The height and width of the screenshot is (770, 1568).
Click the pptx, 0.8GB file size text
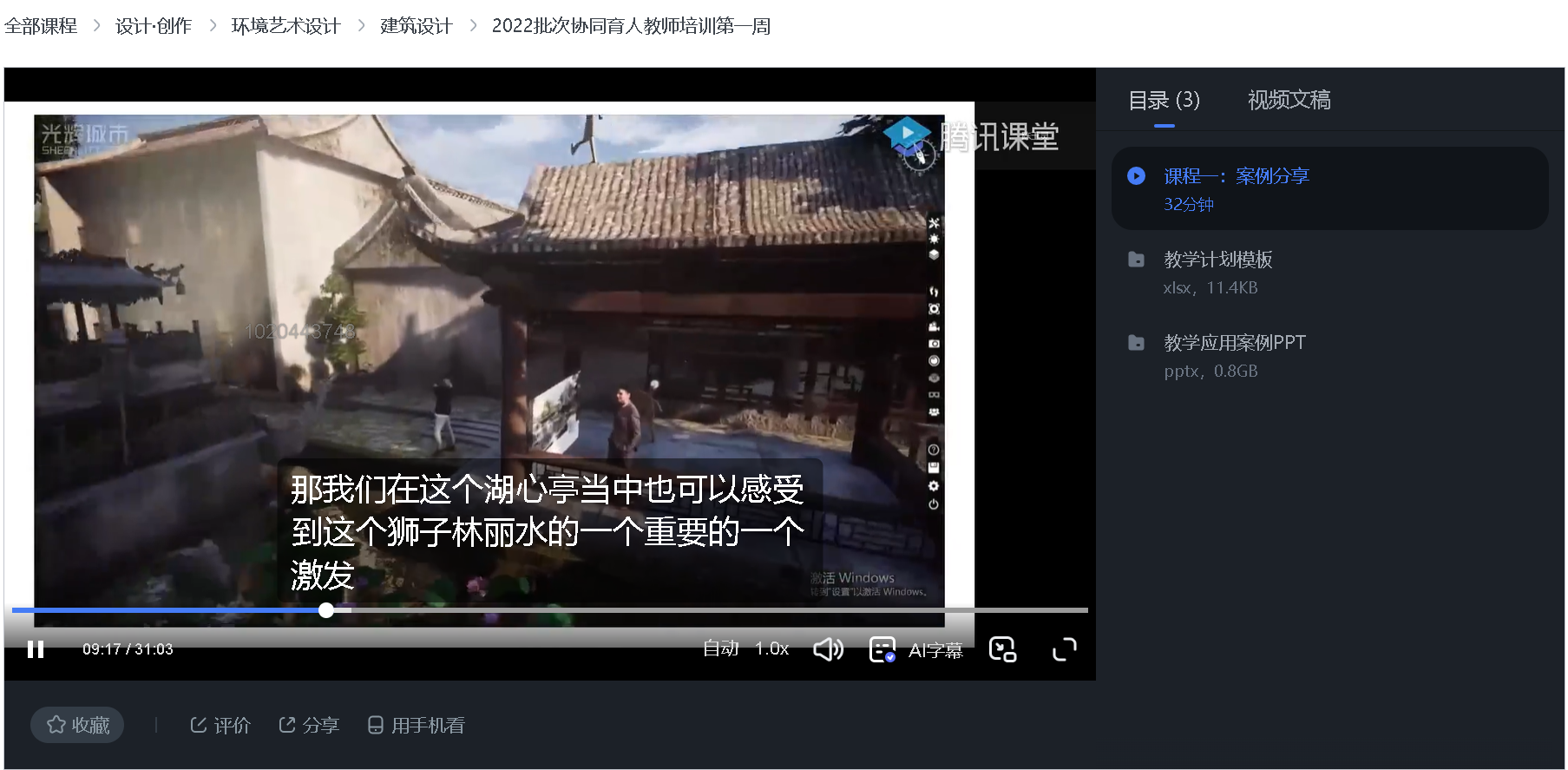click(1210, 372)
